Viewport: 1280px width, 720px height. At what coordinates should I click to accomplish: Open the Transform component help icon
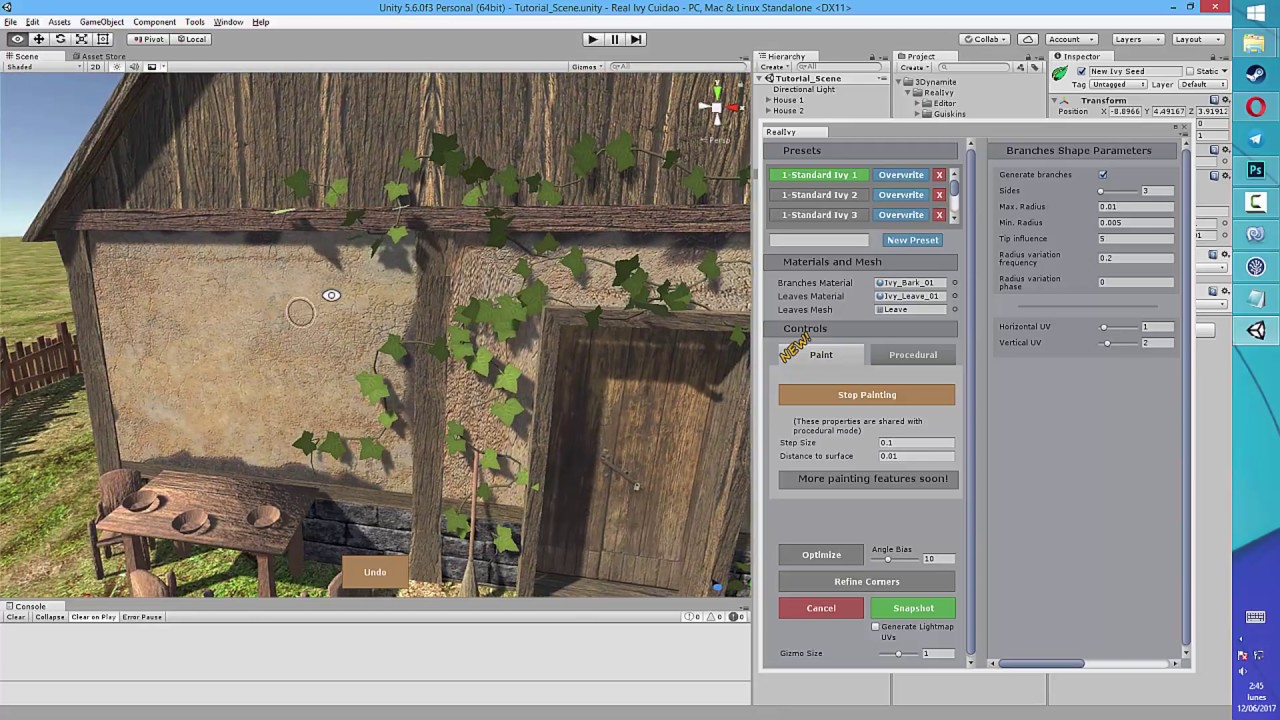pos(1214,100)
